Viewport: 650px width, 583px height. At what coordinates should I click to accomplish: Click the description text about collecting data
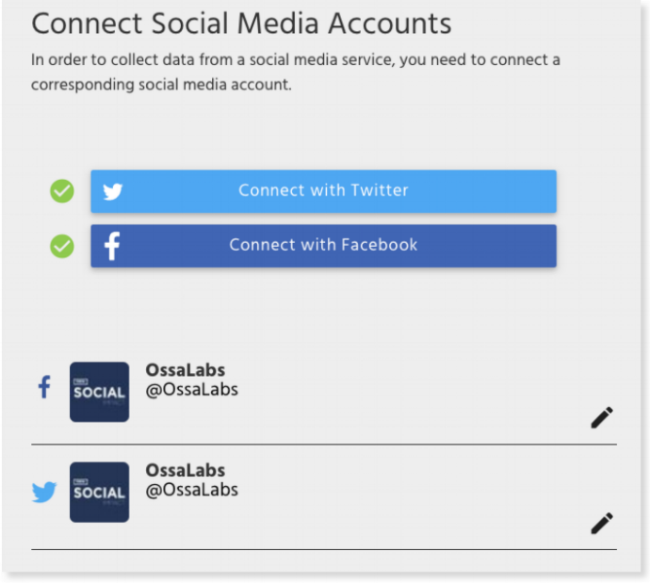point(296,72)
